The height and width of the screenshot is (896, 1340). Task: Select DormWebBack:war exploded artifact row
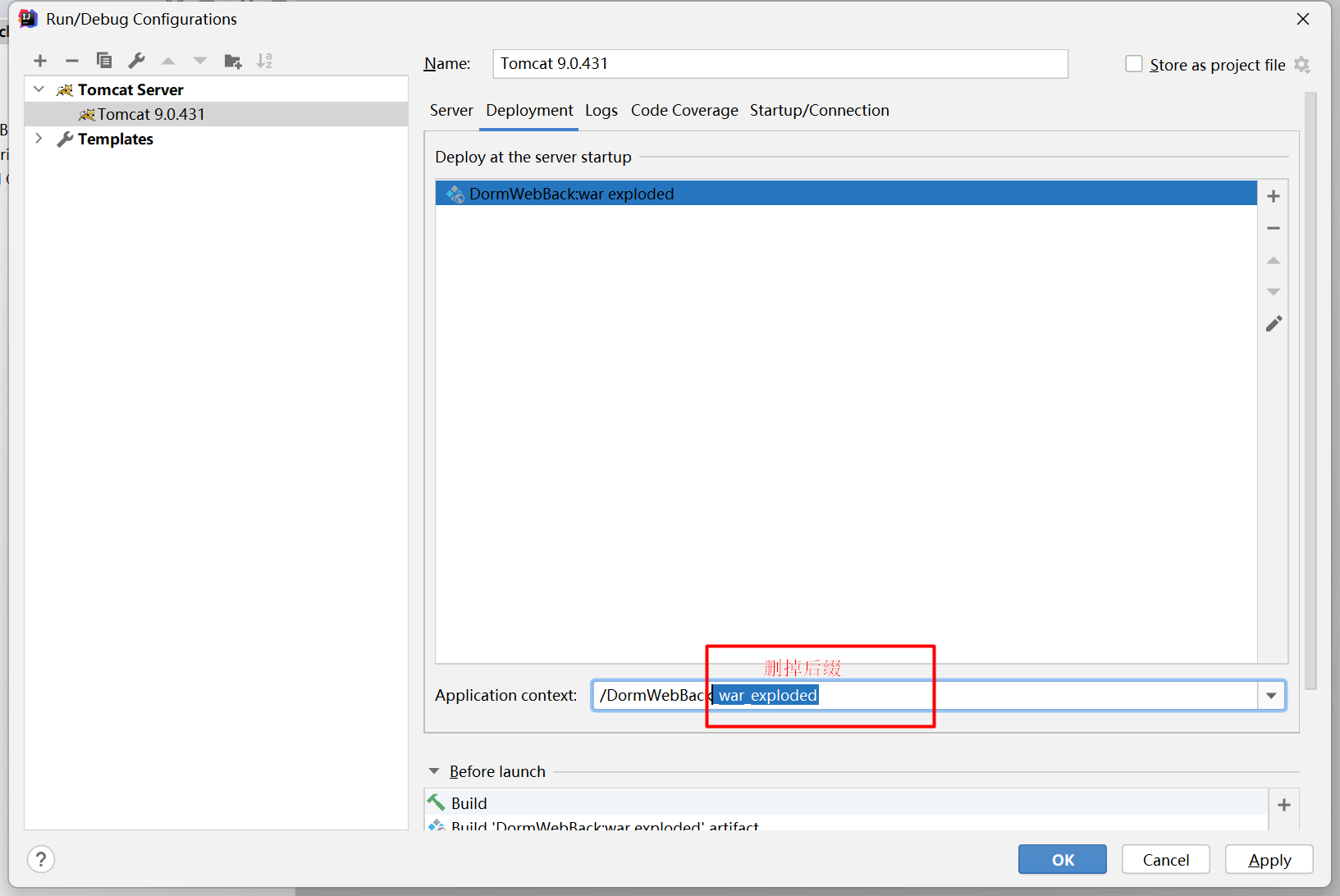click(846, 194)
